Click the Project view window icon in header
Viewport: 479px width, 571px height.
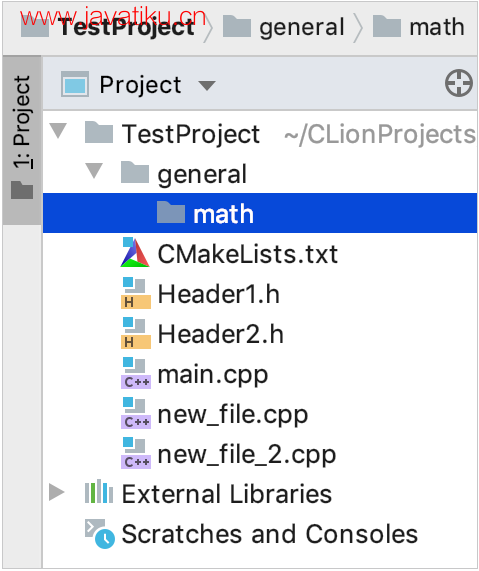click(x=75, y=84)
